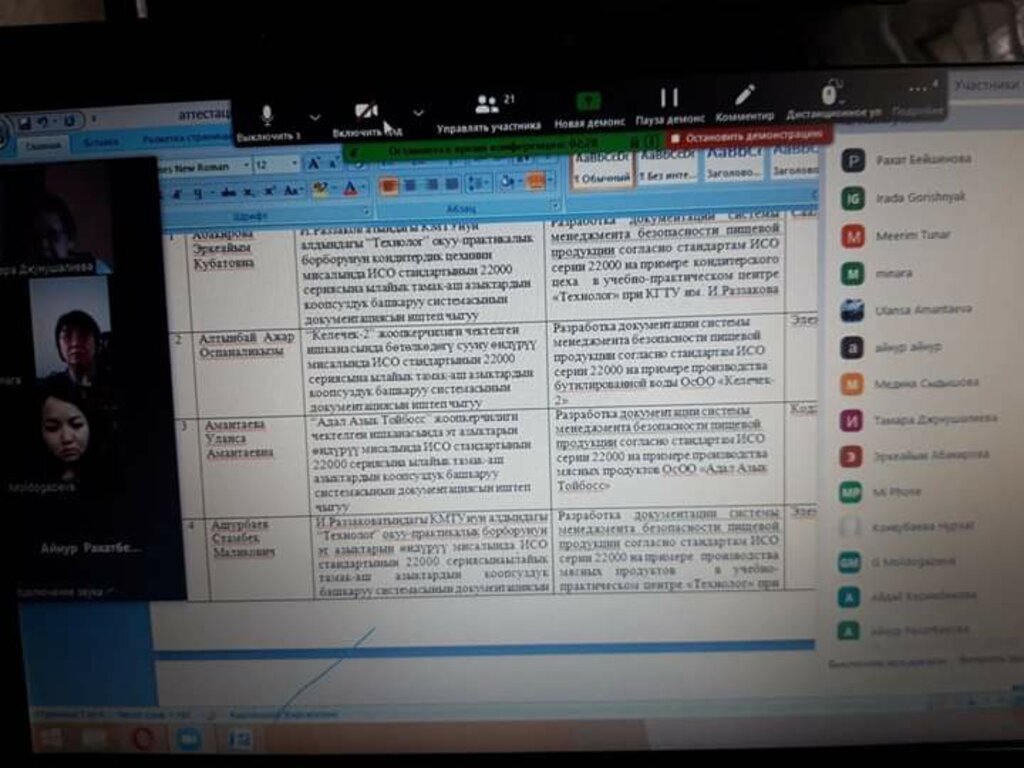Center the paragraph text
1024x768 pixels.
410,185
